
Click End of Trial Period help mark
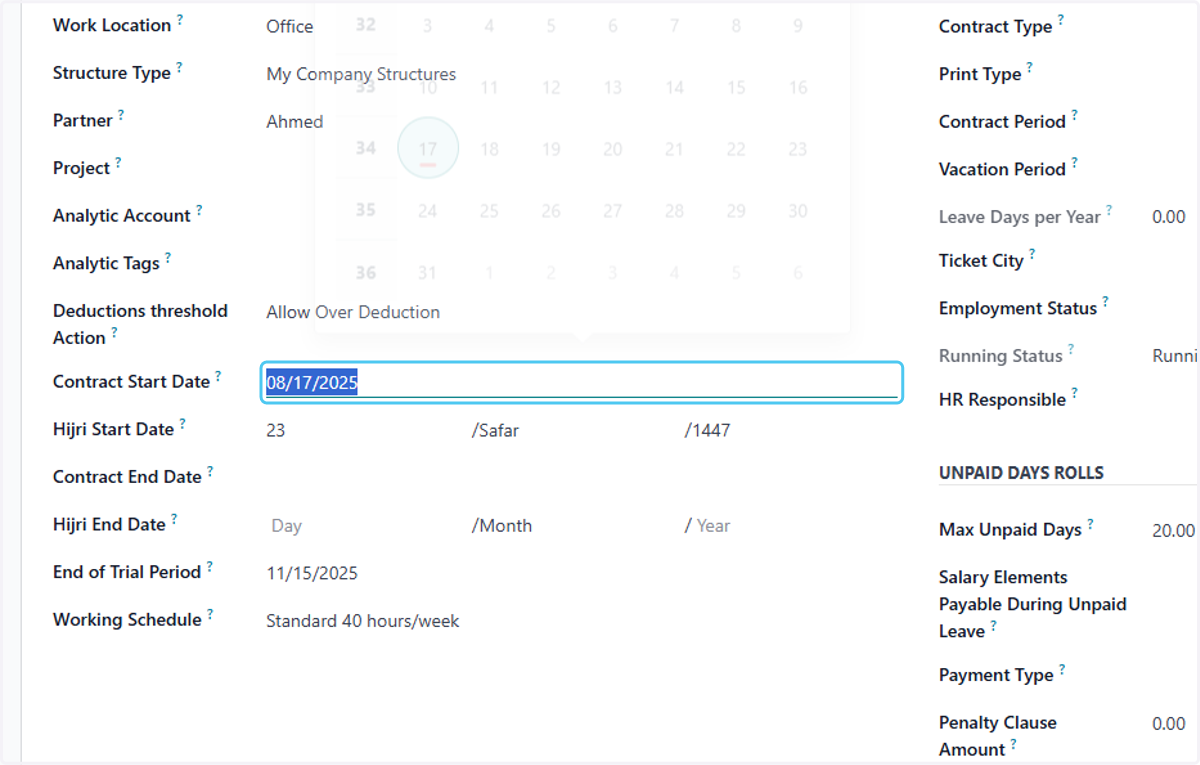[x=210, y=566]
